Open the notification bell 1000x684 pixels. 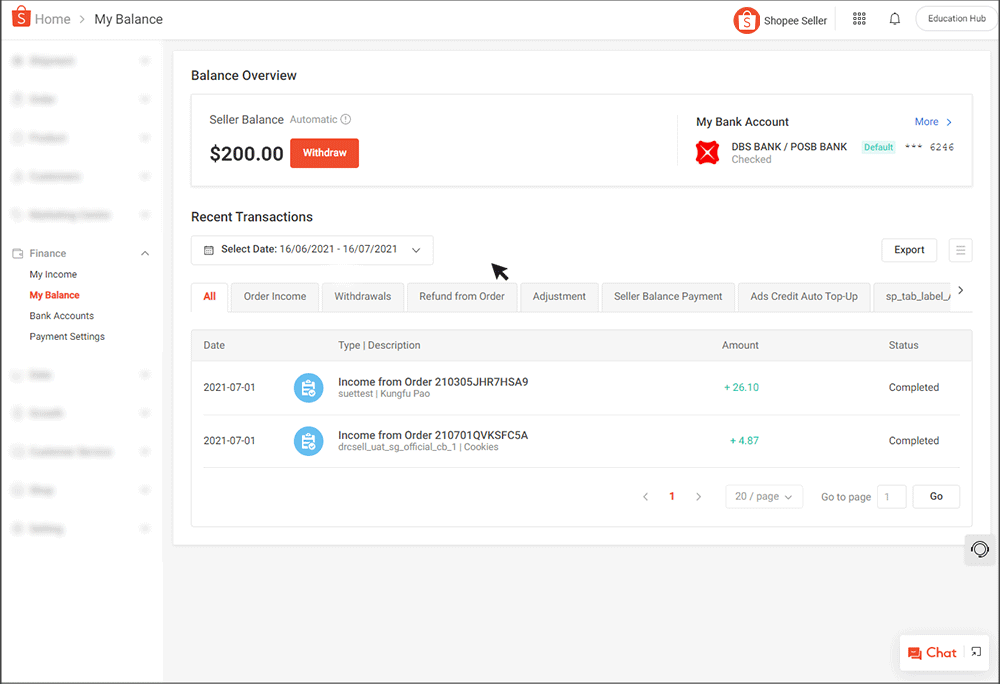pyautogui.click(x=894, y=18)
